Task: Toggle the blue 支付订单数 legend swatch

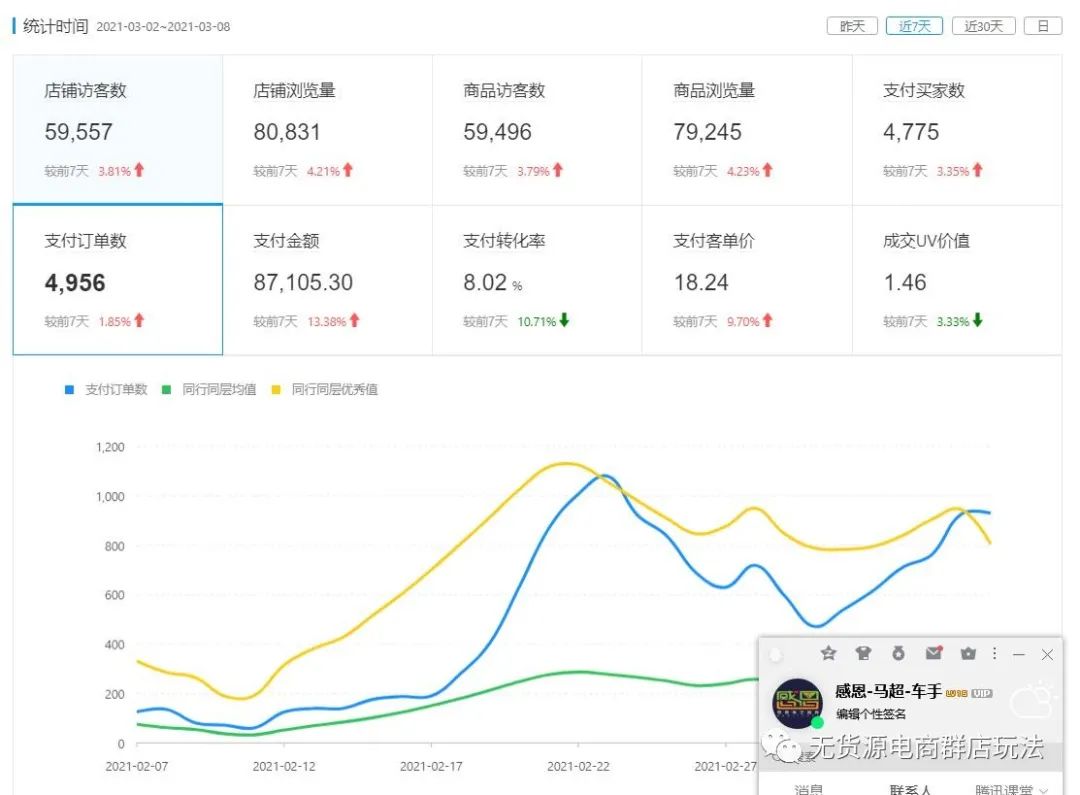Action: [x=69, y=389]
